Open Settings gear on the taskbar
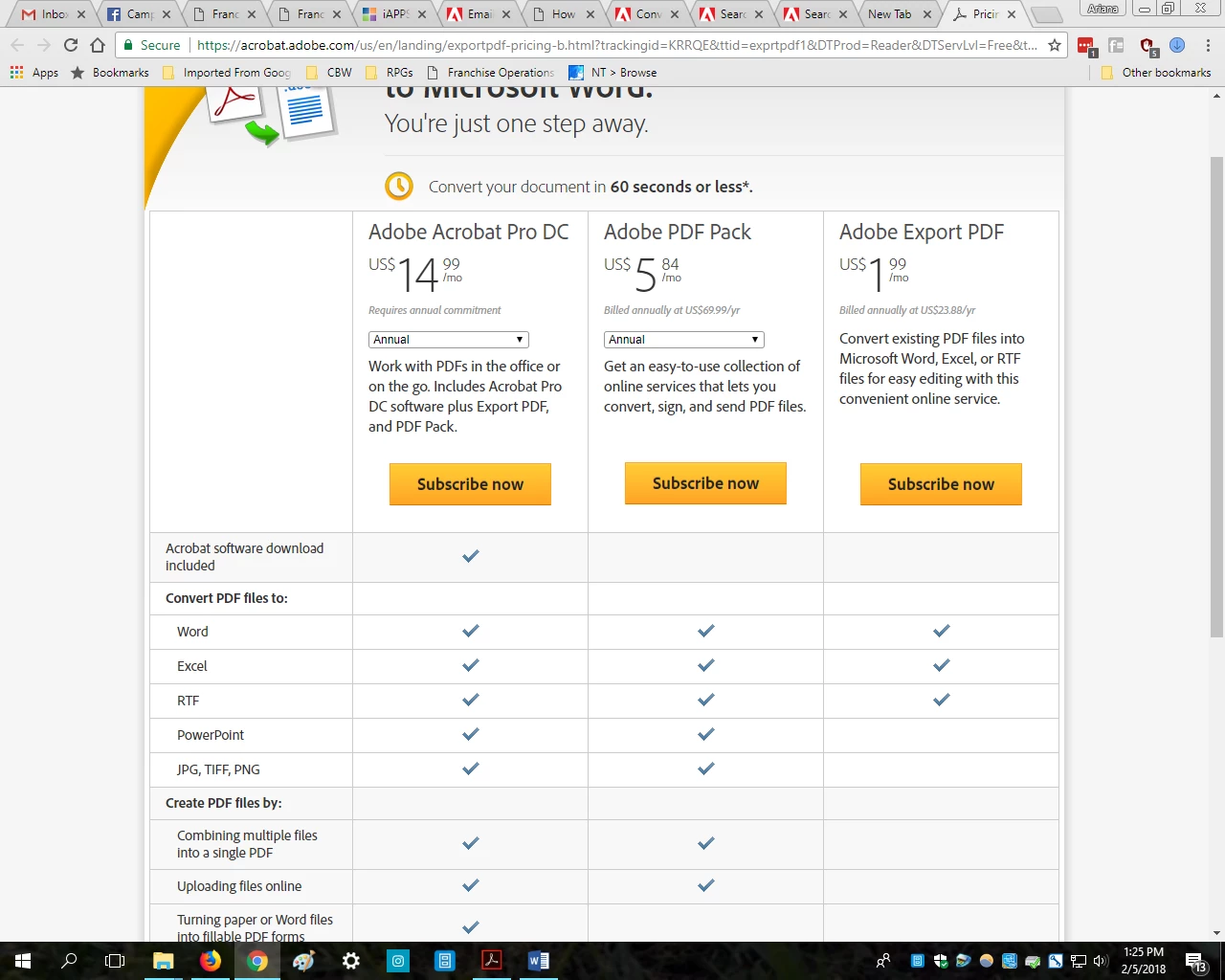The image size is (1225, 980). click(x=350, y=961)
